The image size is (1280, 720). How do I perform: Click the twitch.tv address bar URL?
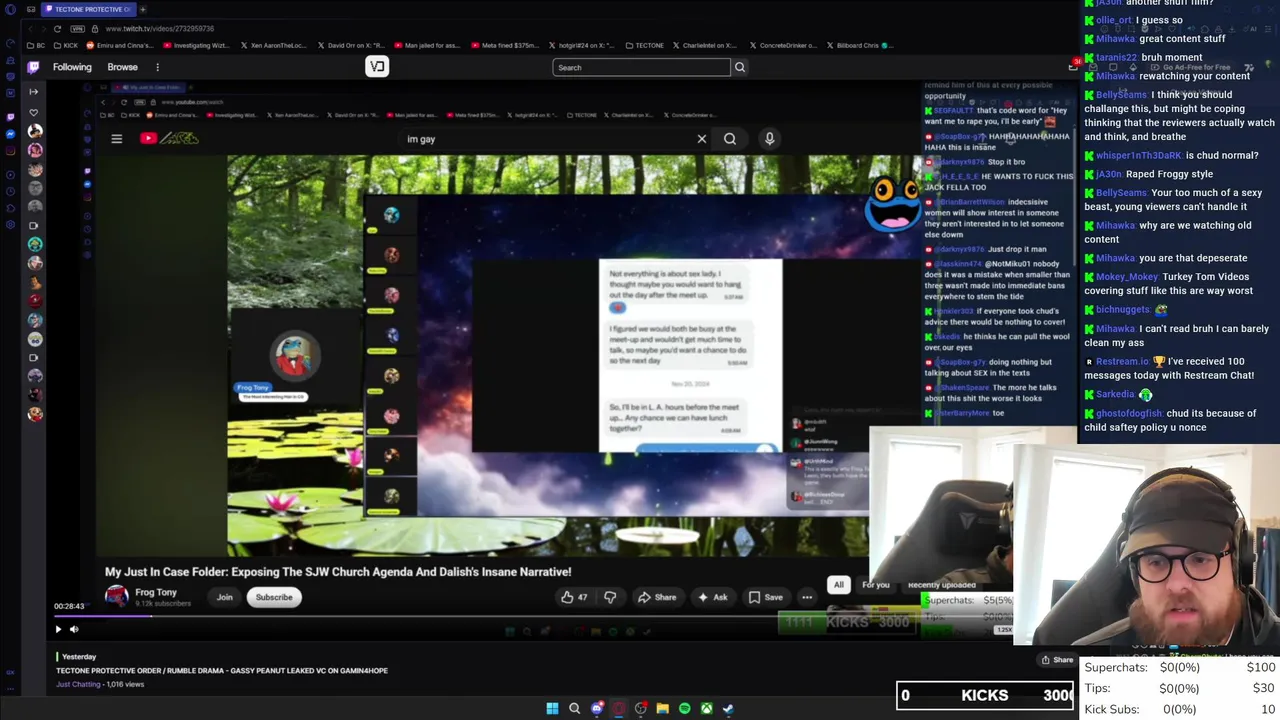click(160, 28)
